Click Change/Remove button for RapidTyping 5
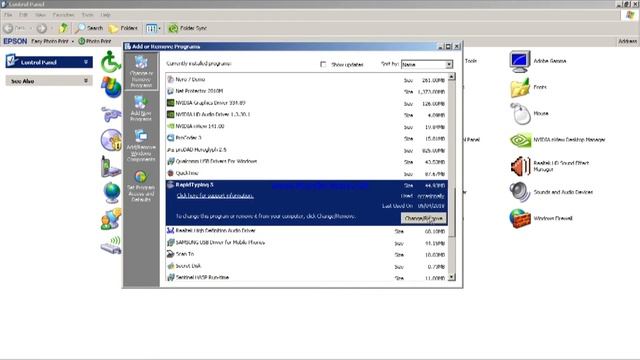The width and height of the screenshot is (640, 360). (x=423, y=218)
